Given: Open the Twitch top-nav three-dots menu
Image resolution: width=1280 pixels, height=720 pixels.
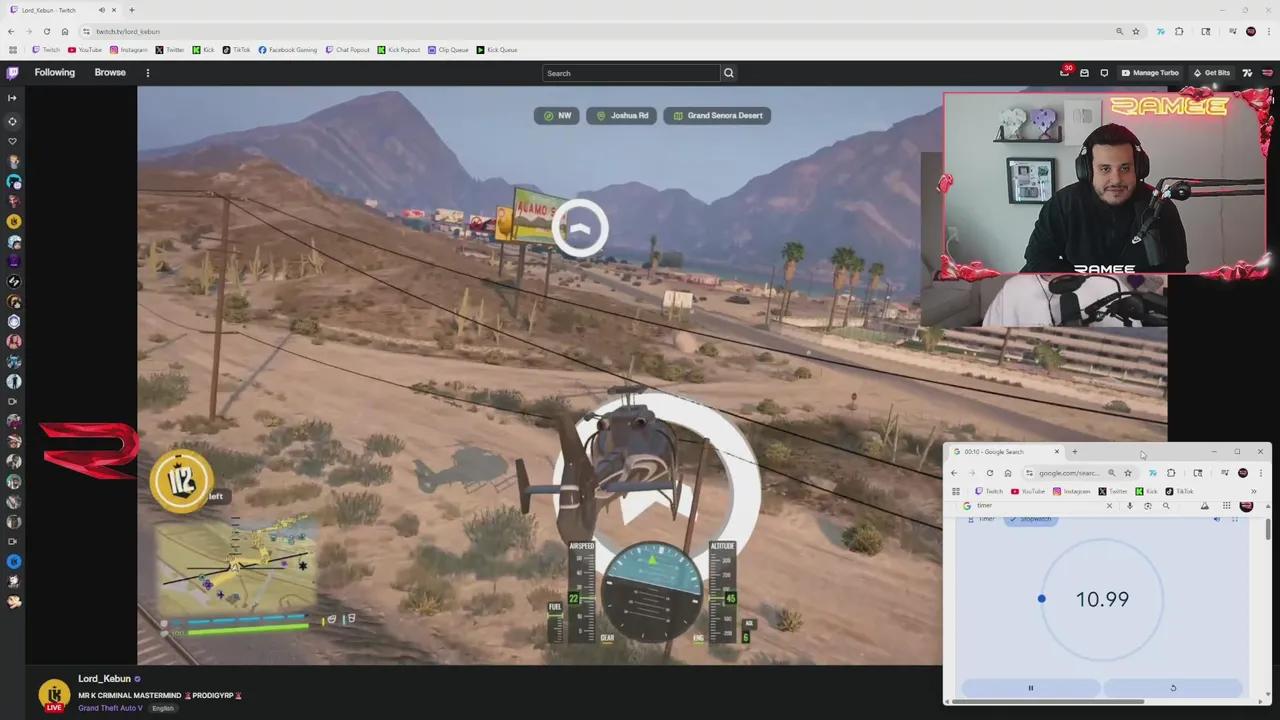Looking at the screenshot, I should 147,73.
